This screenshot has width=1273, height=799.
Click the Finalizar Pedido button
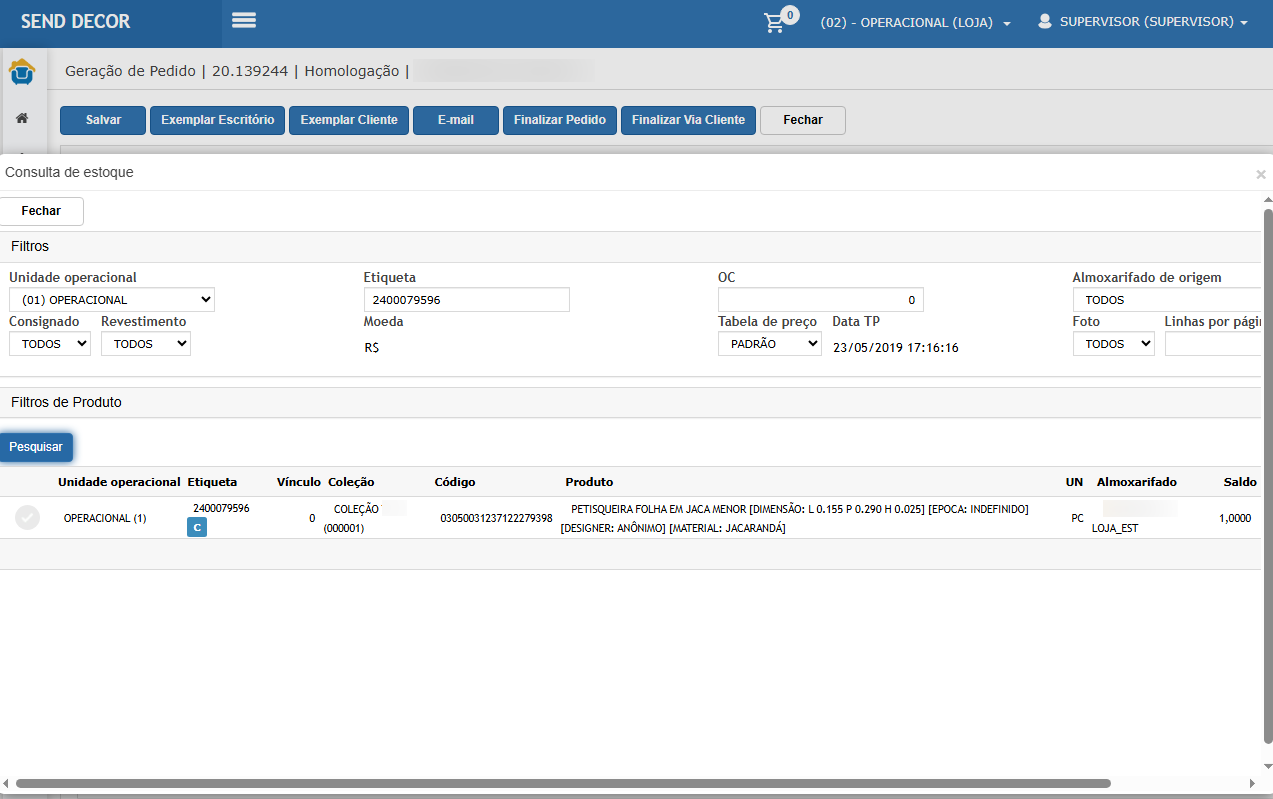[560, 120]
